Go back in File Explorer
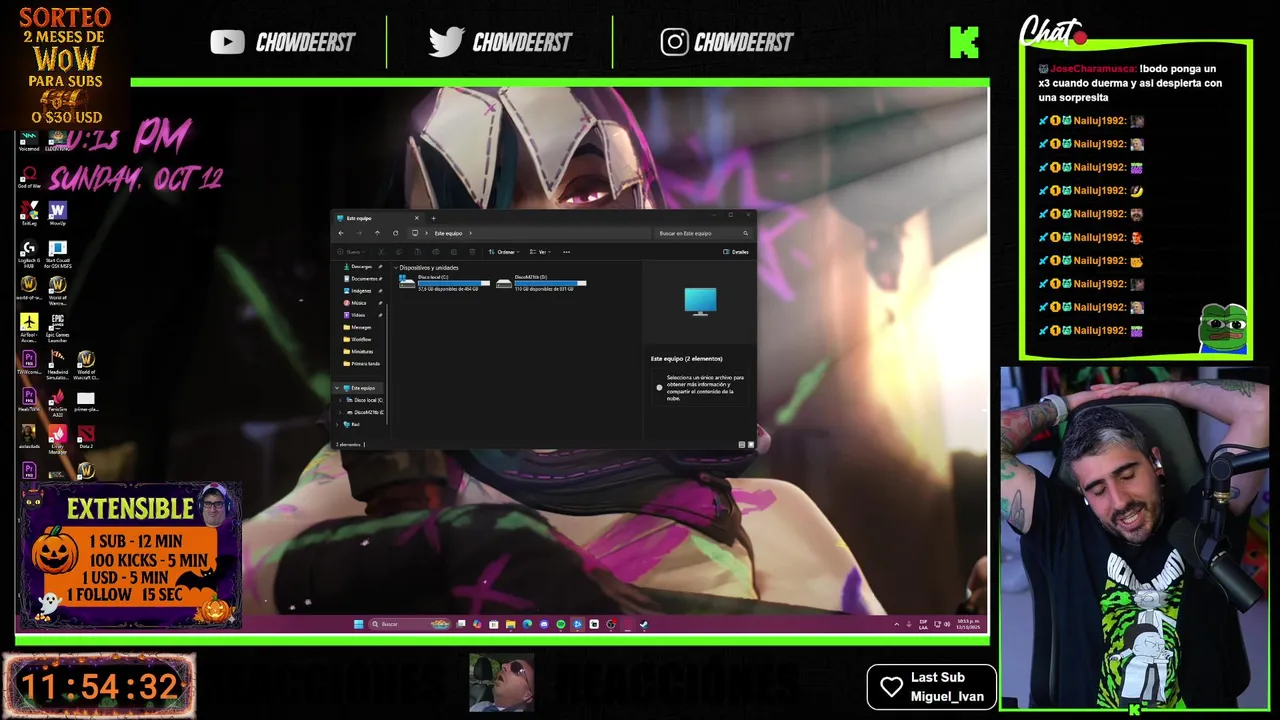 coord(341,233)
